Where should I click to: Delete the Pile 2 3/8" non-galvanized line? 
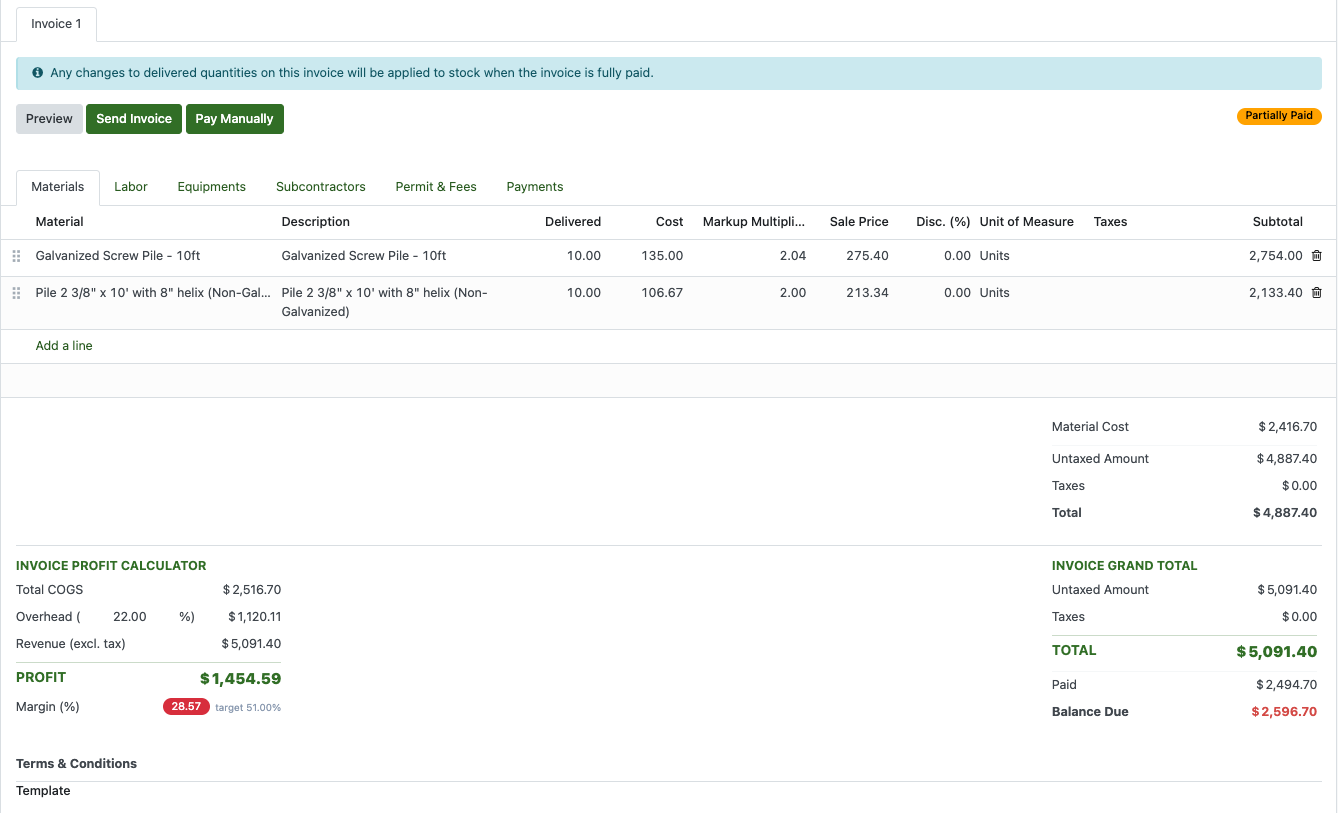pyautogui.click(x=1316, y=293)
